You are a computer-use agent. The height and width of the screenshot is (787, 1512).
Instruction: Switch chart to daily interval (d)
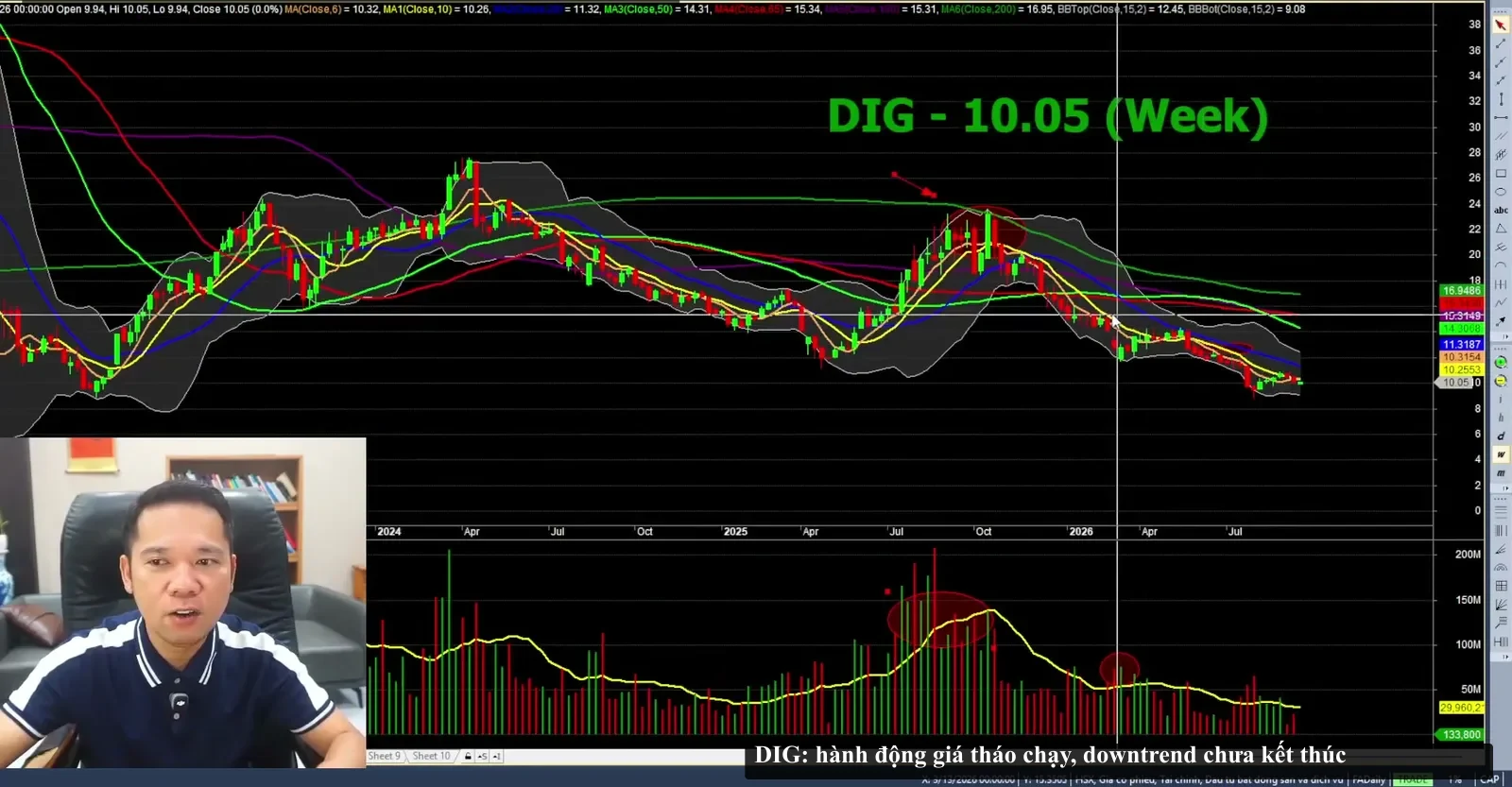coord(1501,436)
